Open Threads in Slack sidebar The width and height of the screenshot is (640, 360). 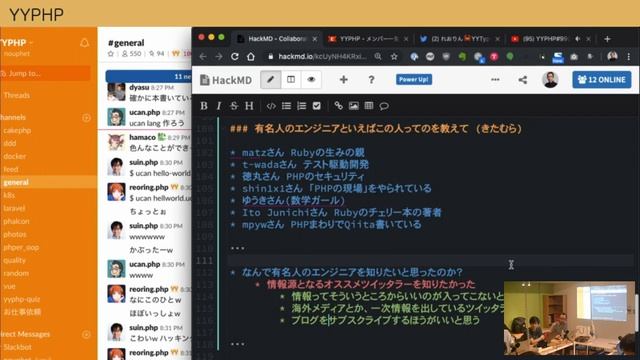coord(17,95)
